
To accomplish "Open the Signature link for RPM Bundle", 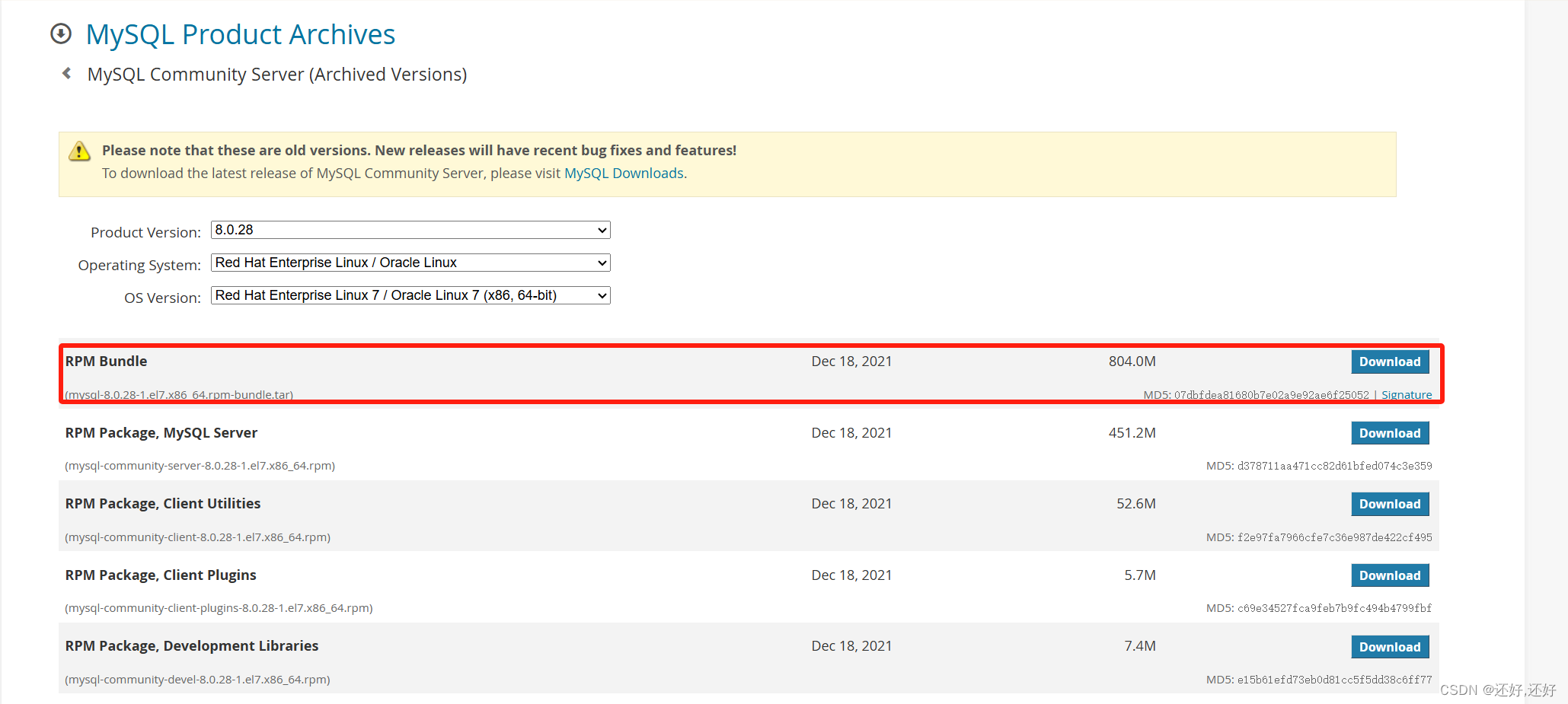I will coord(1407,395).
